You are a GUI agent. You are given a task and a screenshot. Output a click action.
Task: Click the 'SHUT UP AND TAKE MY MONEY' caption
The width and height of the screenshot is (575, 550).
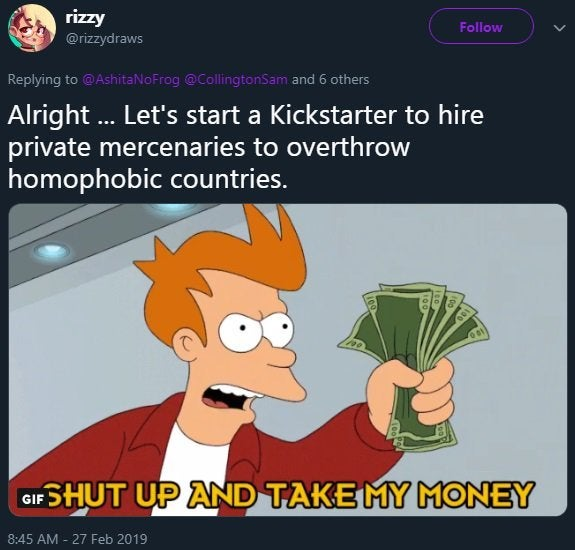tap(290, 496)
